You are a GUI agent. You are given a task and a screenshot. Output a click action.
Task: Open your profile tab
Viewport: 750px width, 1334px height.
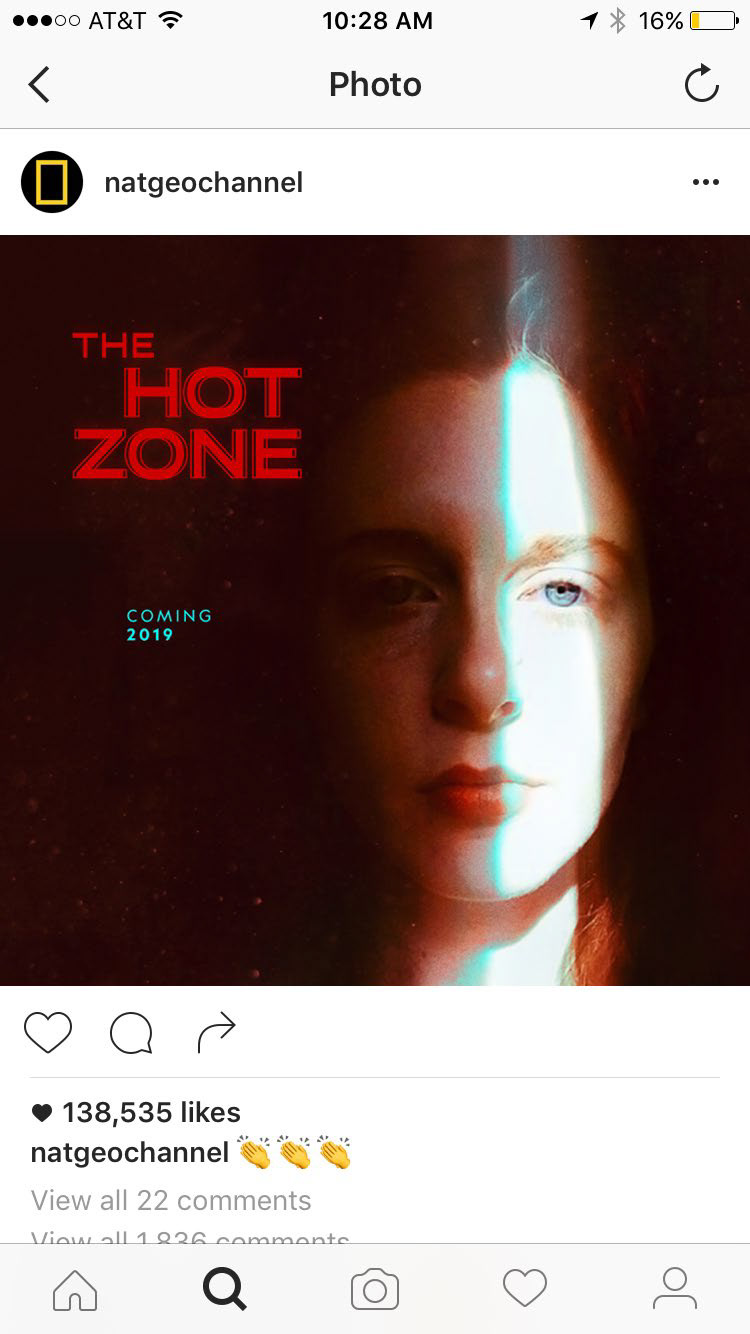pyautogui.click(x=675, y=1288)
